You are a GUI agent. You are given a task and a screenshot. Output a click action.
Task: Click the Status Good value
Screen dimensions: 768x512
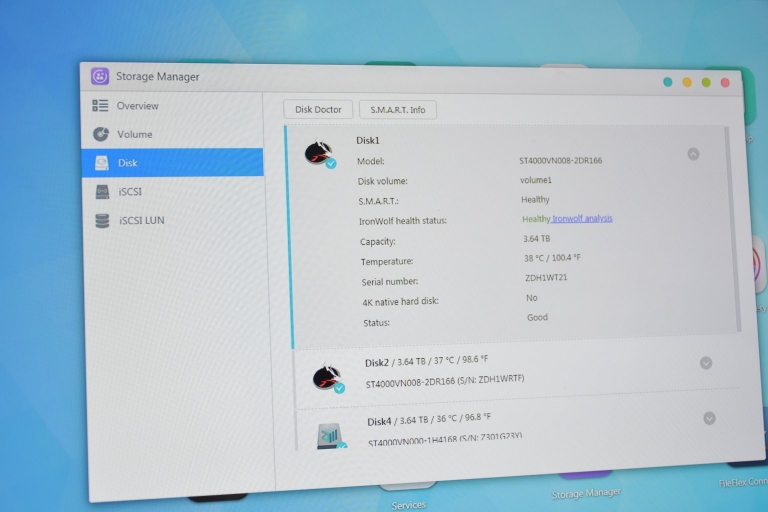(x=537, y=317)
